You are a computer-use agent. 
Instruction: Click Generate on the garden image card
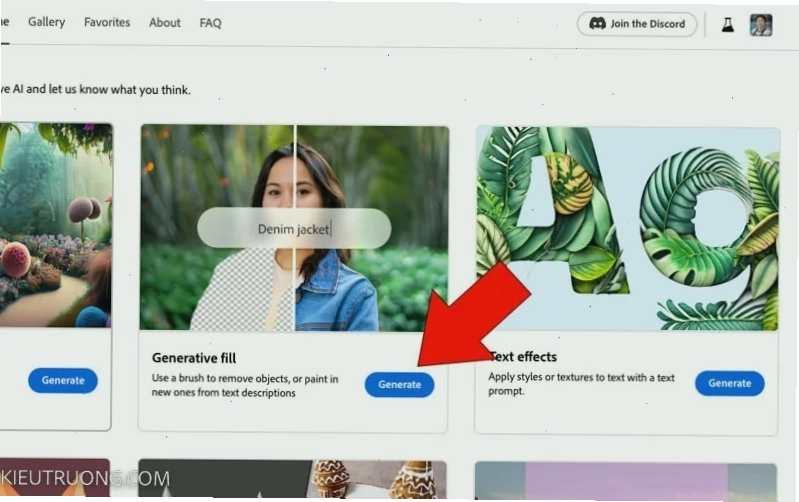point(63,380)
